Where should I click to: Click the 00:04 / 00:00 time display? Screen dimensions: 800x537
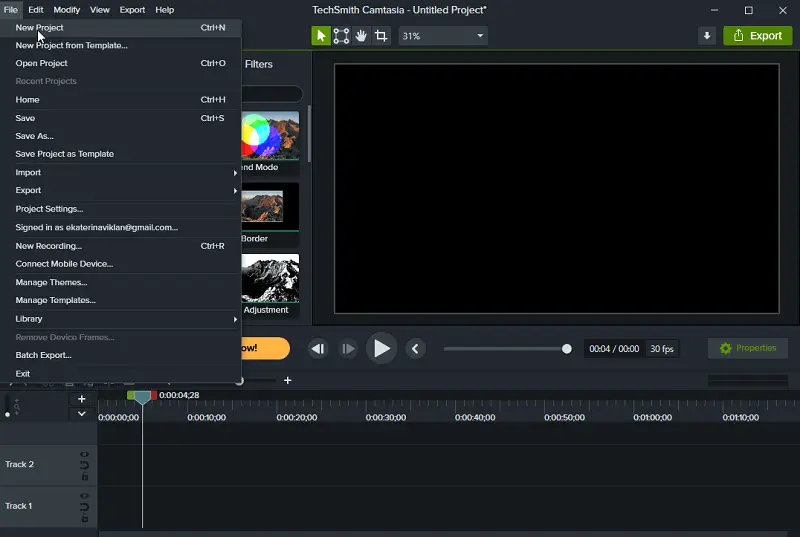614,349
